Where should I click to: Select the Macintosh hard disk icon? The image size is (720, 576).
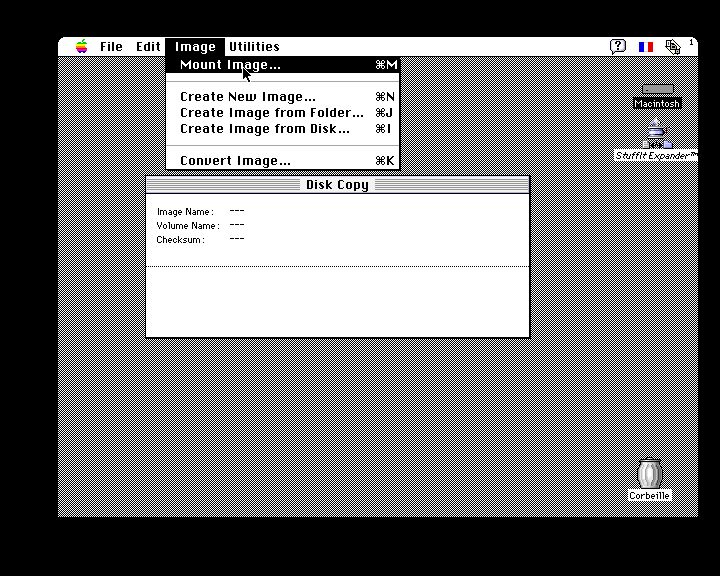tap(657, 90)
